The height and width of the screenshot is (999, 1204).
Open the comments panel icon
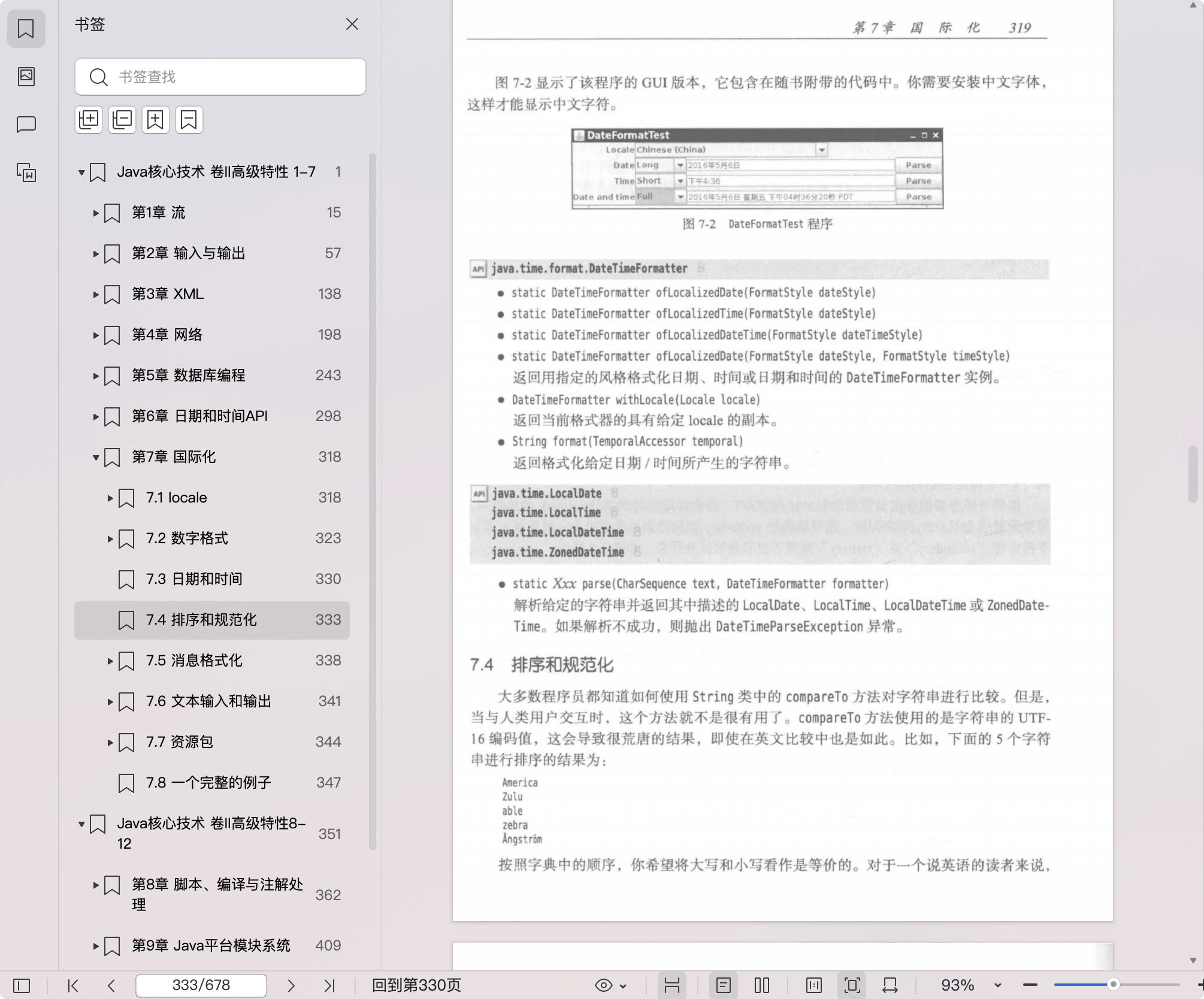(x=26, y=125)
